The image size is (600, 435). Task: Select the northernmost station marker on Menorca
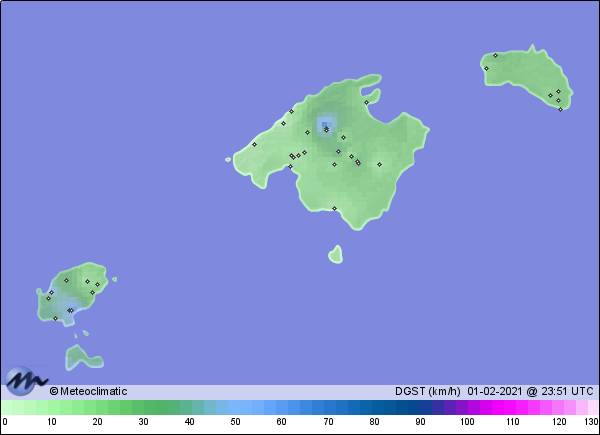click(x=495, y=56)
